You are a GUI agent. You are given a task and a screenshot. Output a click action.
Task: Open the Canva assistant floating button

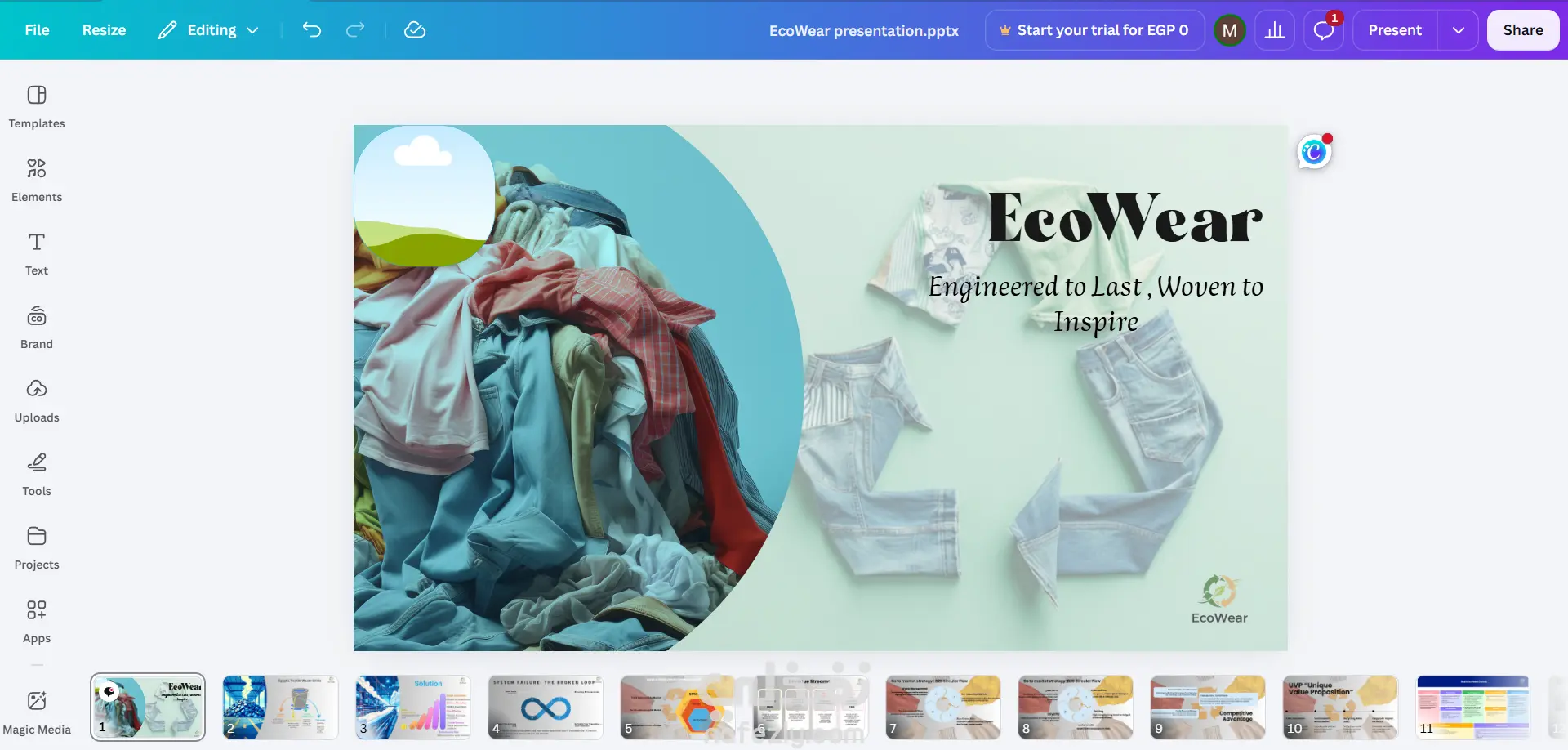1314,151
